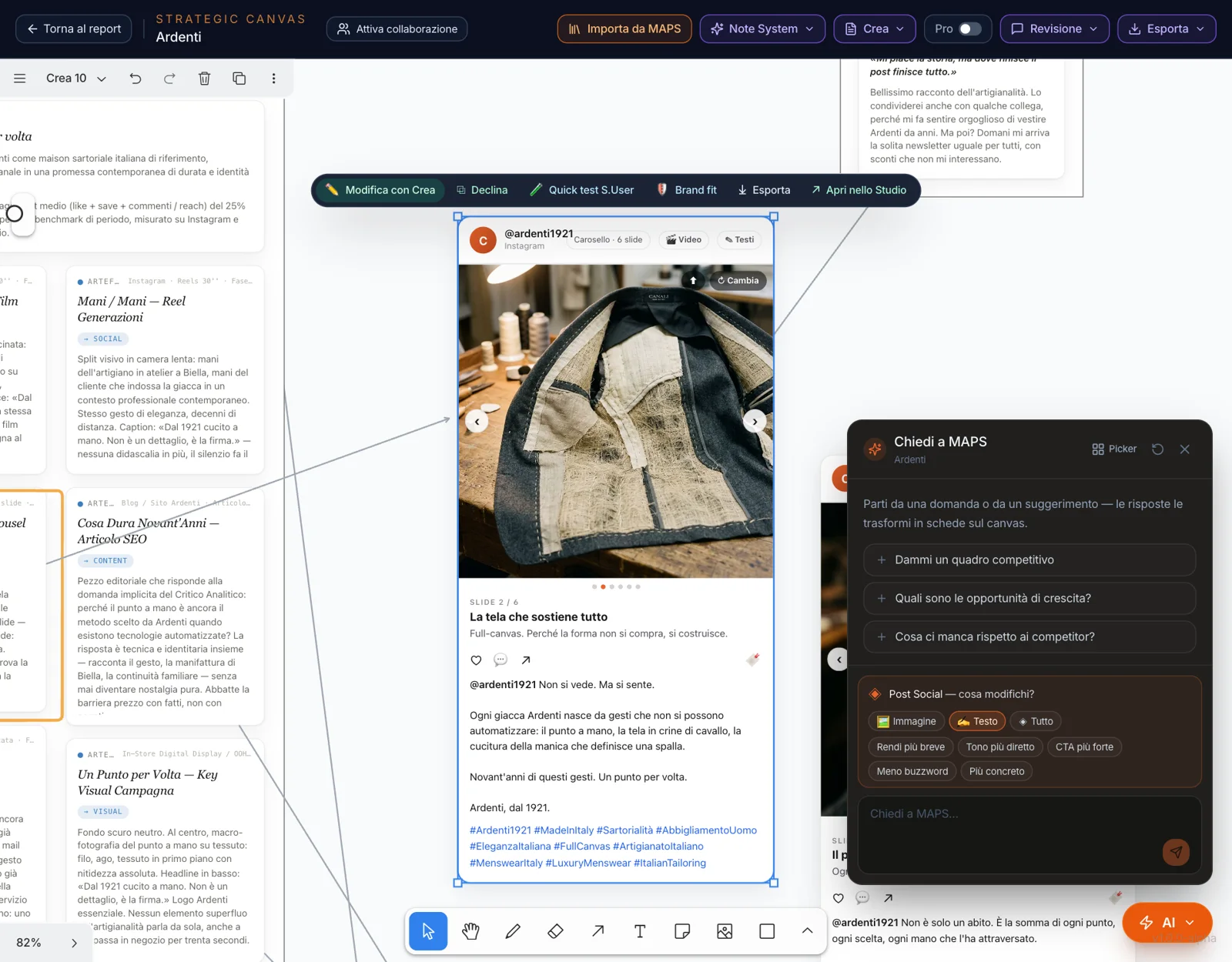Select the Immagine modification chip

906,721
